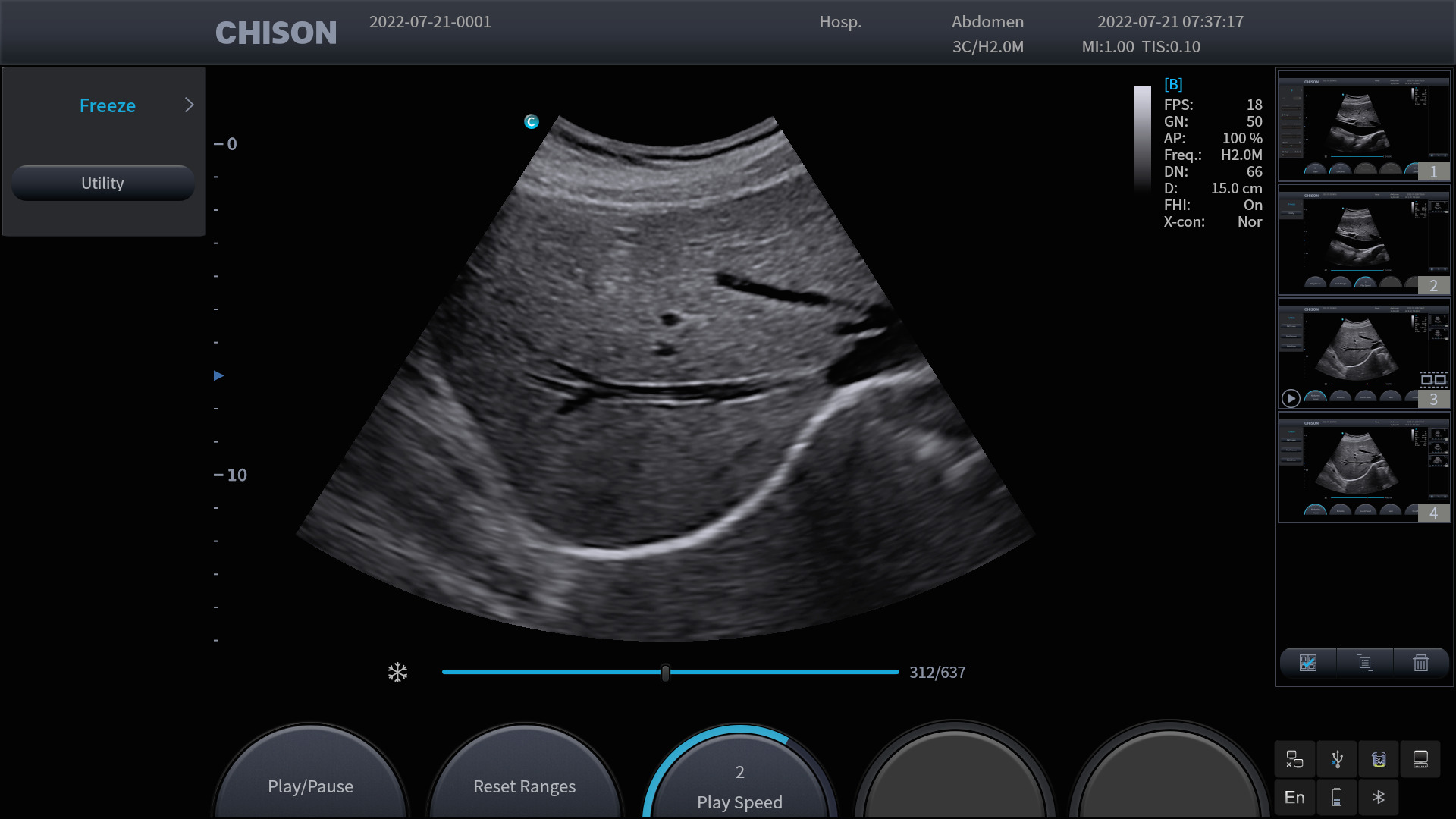The width and height of the screenshot is (1456, 819).
Task: Click the cine loop slider handle
Action: pos(666,673)
